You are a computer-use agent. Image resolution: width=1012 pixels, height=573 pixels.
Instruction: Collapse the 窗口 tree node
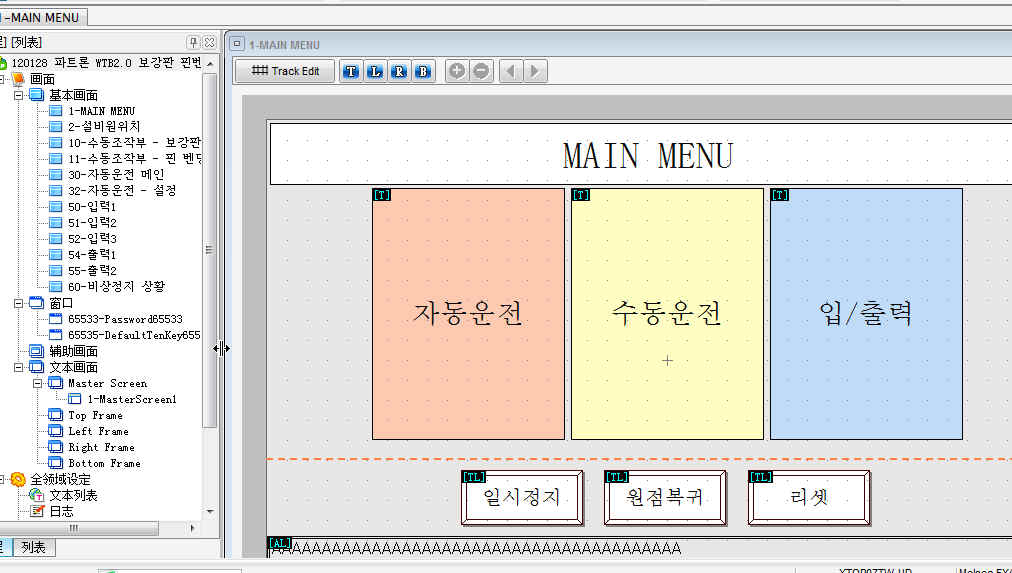(19, 303)
